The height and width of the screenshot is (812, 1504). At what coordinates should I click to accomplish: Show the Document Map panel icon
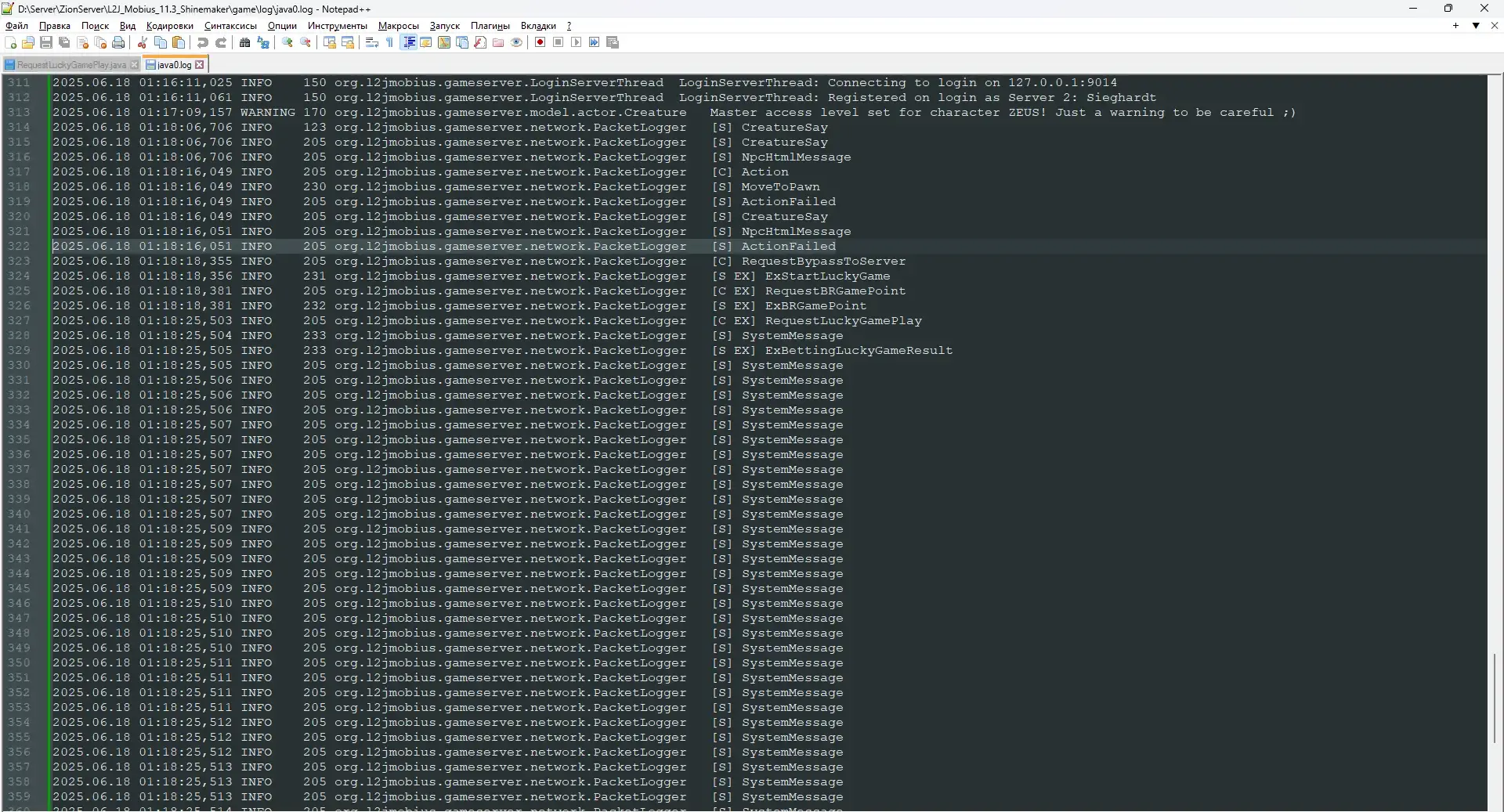coord(444,42)
